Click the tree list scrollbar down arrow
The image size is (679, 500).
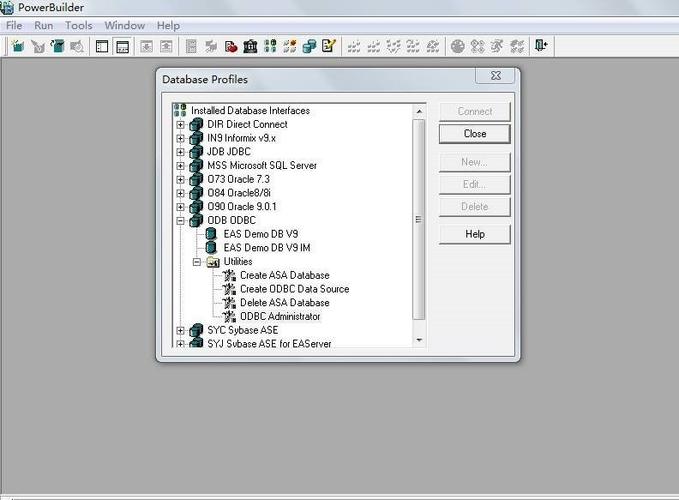(419, 340)
